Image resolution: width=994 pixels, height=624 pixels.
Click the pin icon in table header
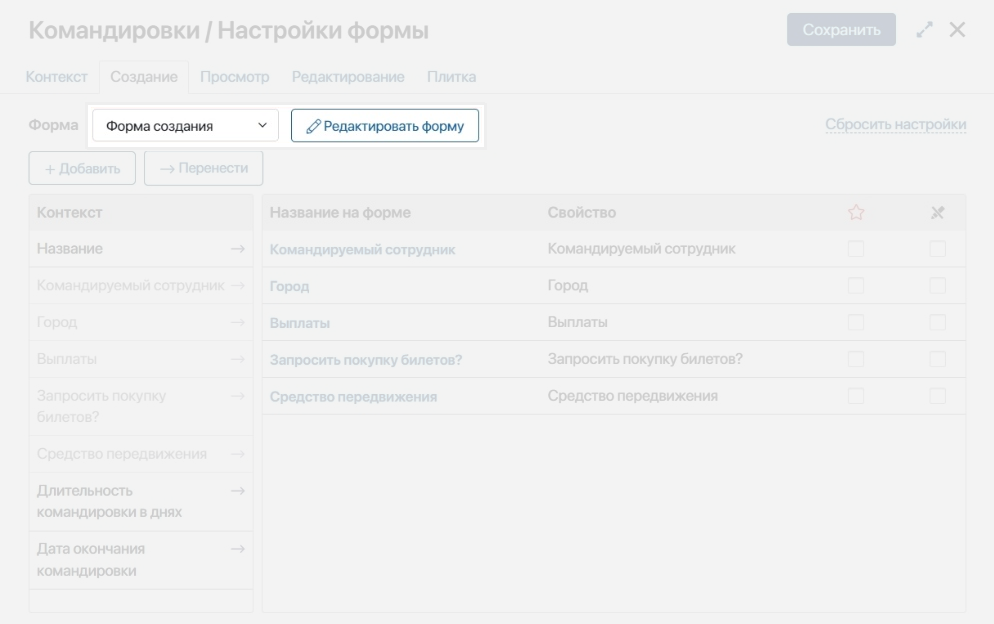pos(937,212)
